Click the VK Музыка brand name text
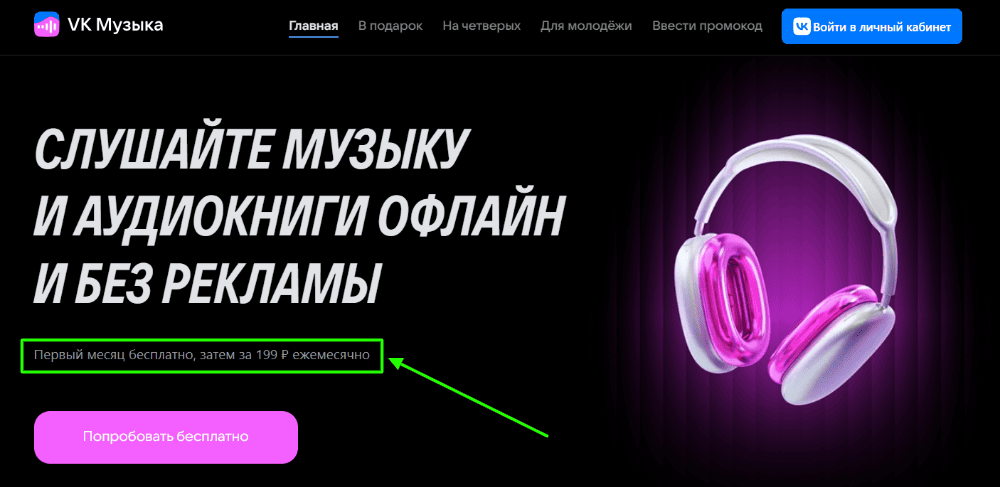Viewport: 1000px width, 487px height. click(115, 25)
